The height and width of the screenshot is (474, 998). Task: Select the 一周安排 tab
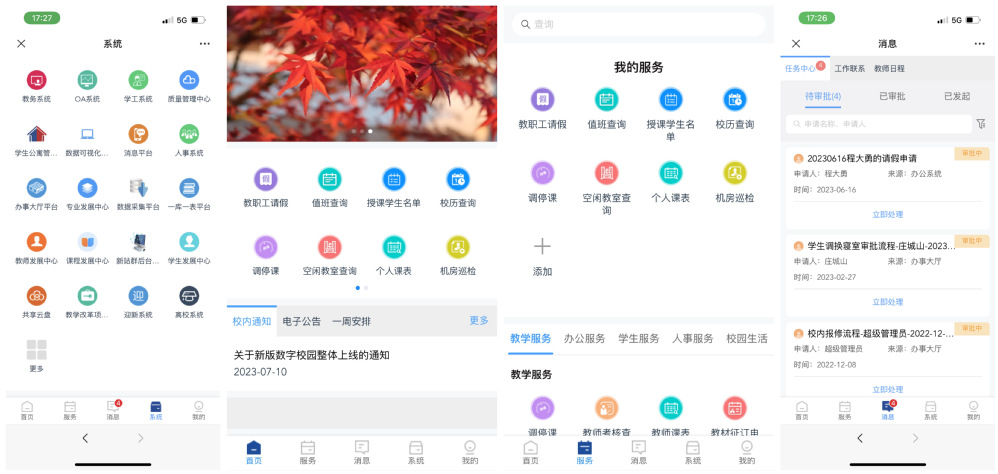[351, 322]
